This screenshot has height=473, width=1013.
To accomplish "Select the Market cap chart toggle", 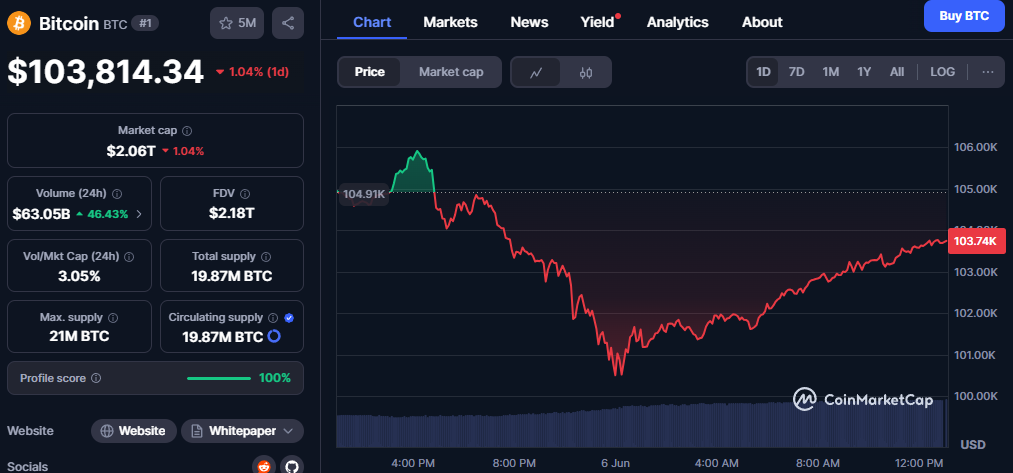I will 451,72.
